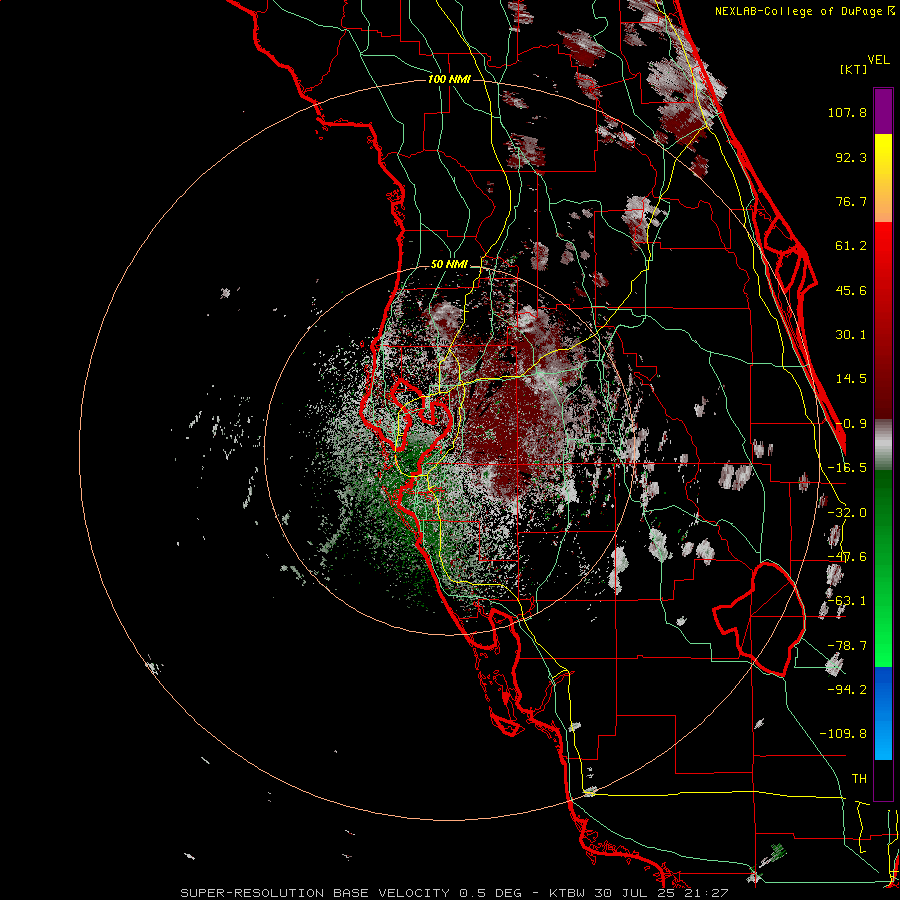
Task: Click the TH label on the legend
Action: pyautogui.click(x=859, y=778)
